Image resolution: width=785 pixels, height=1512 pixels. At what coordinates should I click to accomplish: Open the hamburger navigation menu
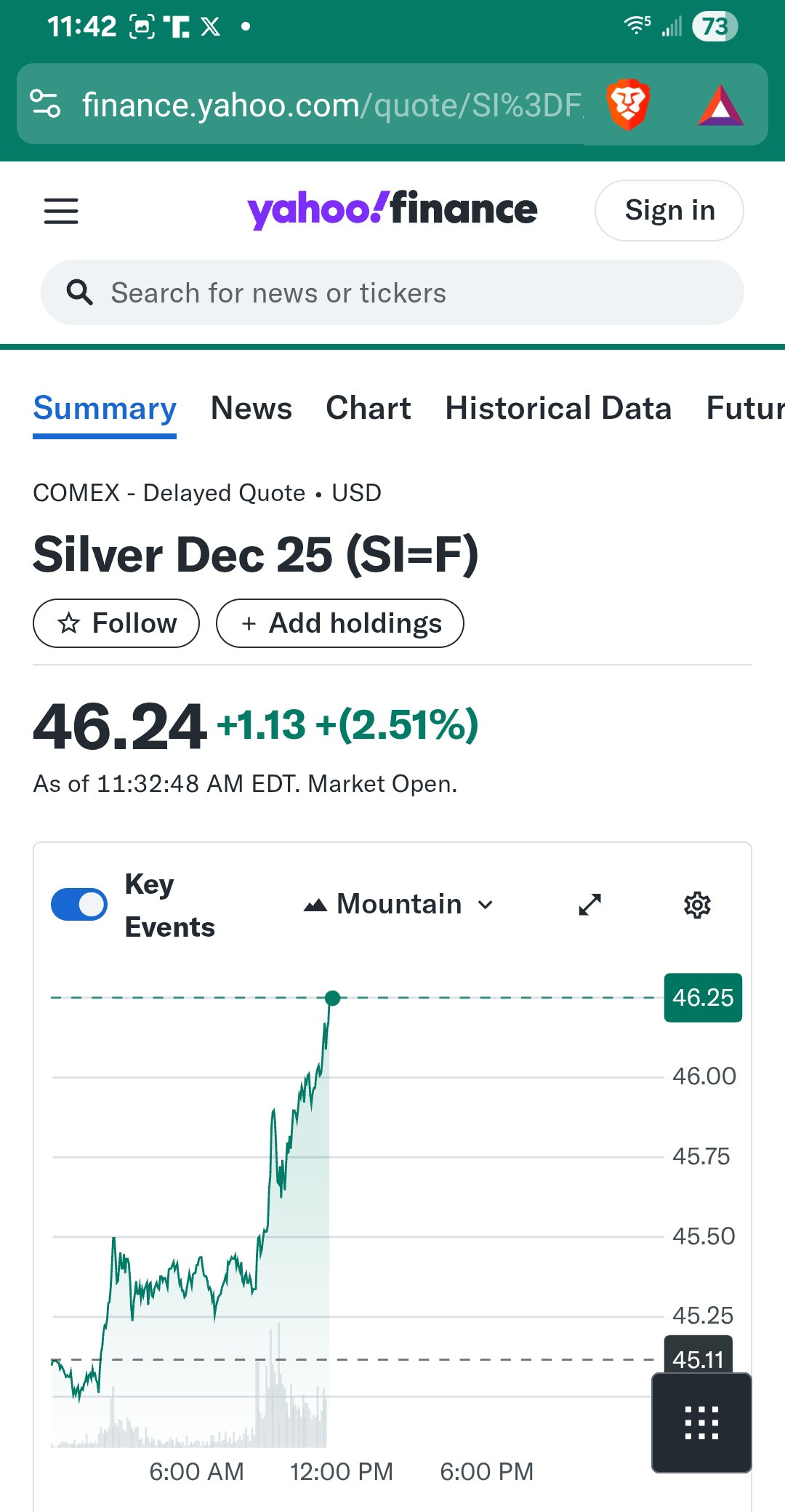61,211
